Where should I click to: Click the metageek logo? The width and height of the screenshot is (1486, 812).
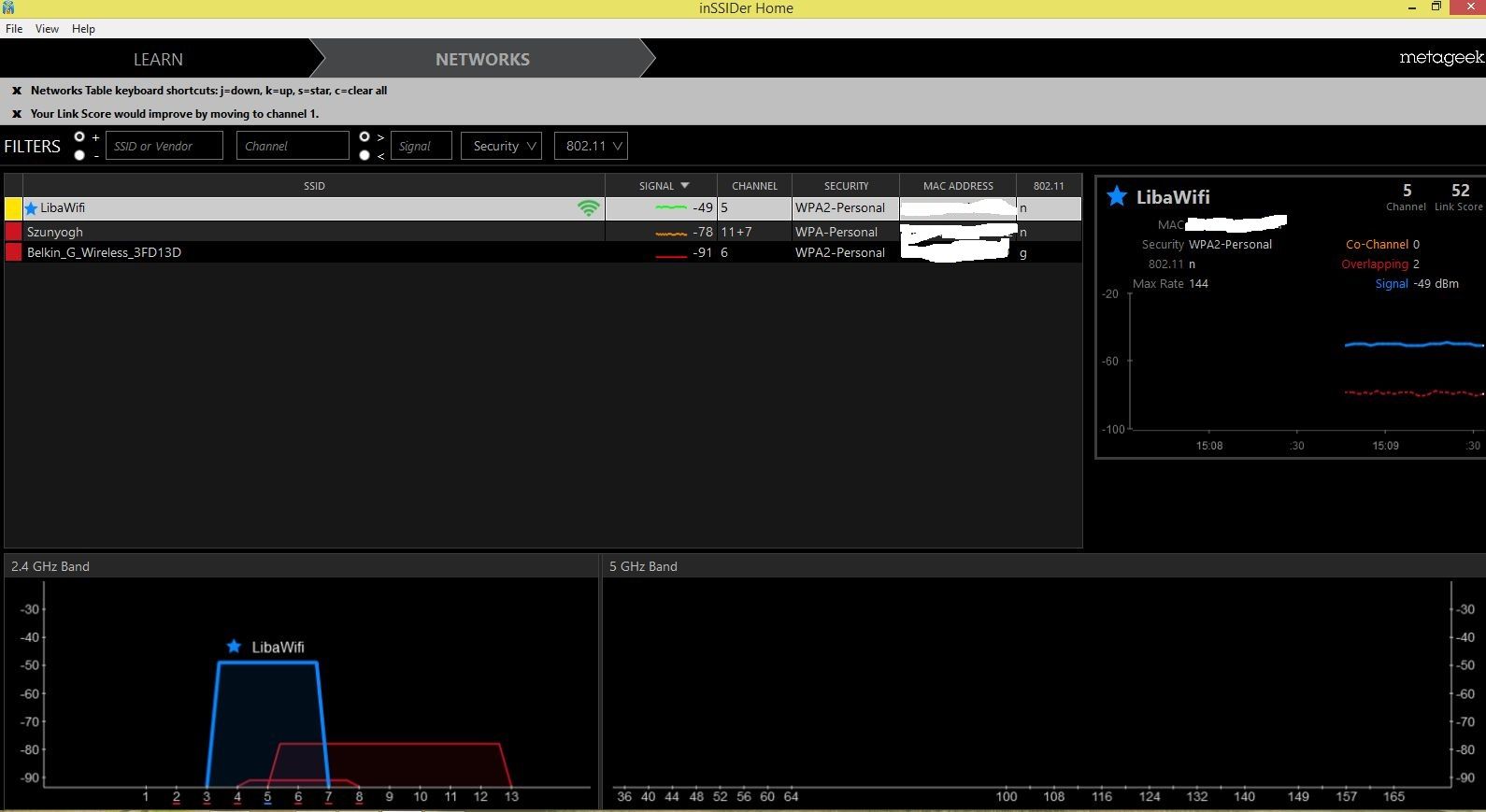pyautogui.click(x=1441, y=58)
